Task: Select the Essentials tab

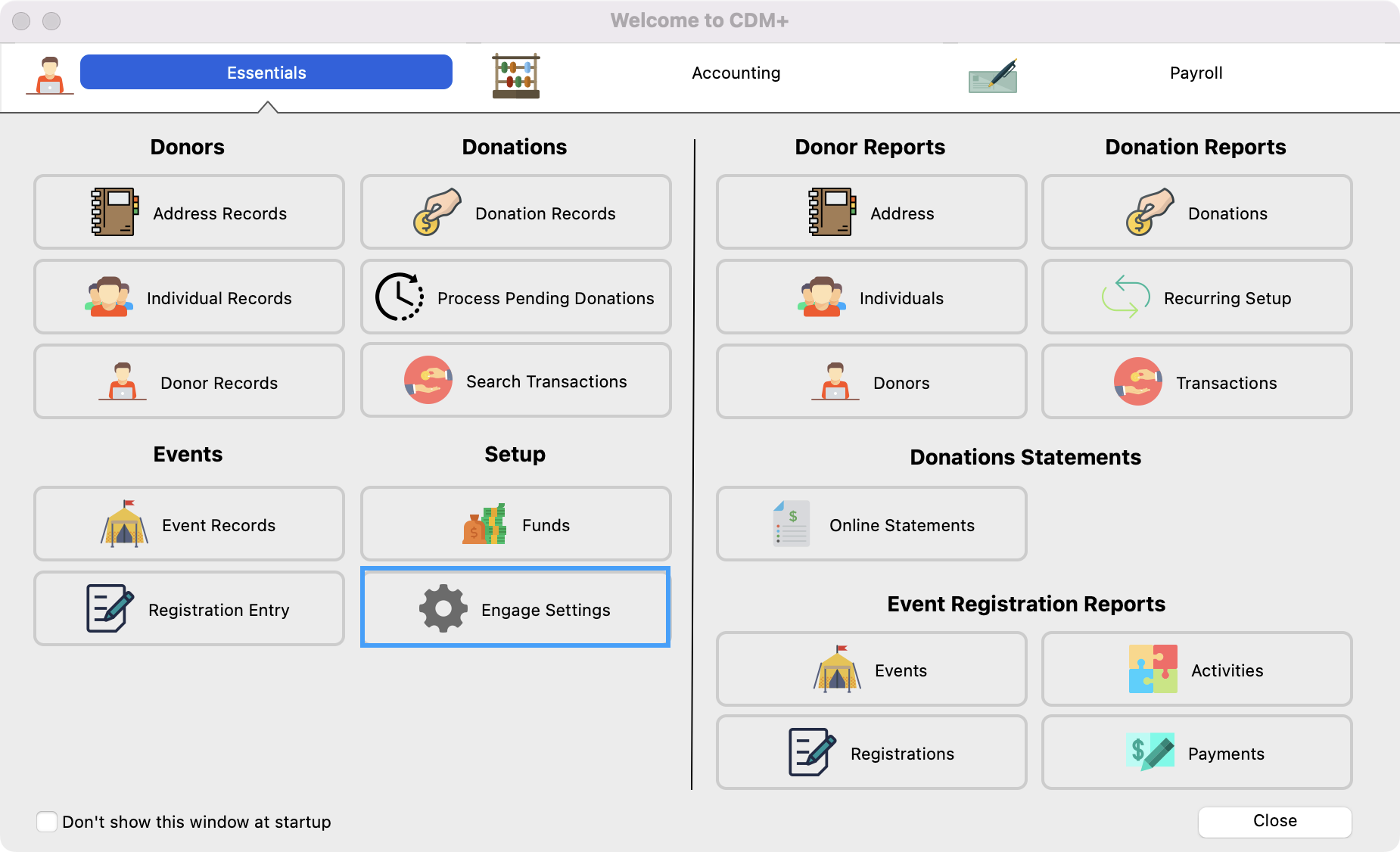Action: [x=266, y=73]
